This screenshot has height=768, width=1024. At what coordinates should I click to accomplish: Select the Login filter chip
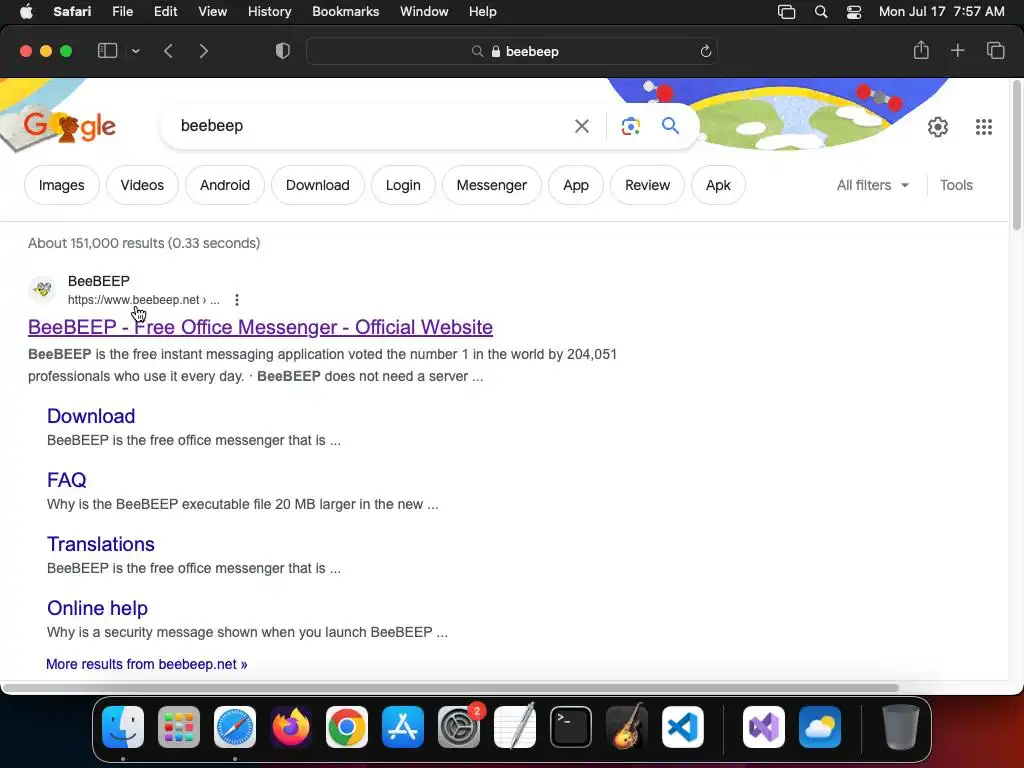403,185
